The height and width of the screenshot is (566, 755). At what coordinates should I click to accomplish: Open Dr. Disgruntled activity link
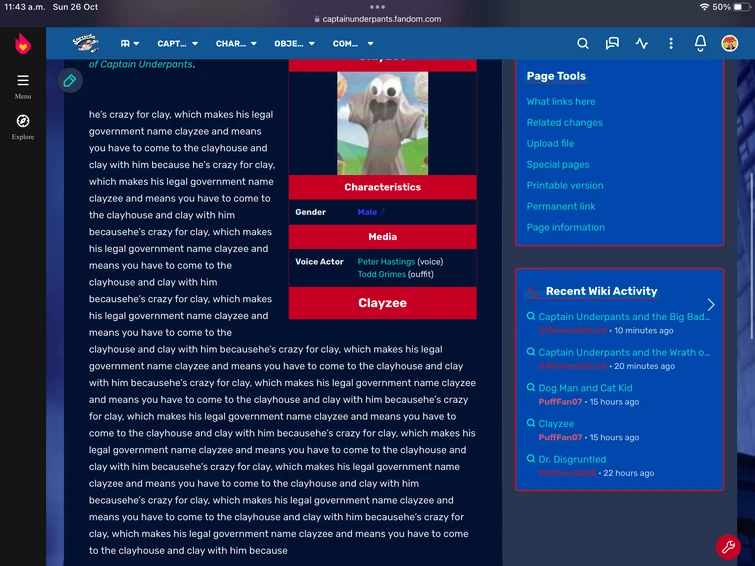pos(572,459)
